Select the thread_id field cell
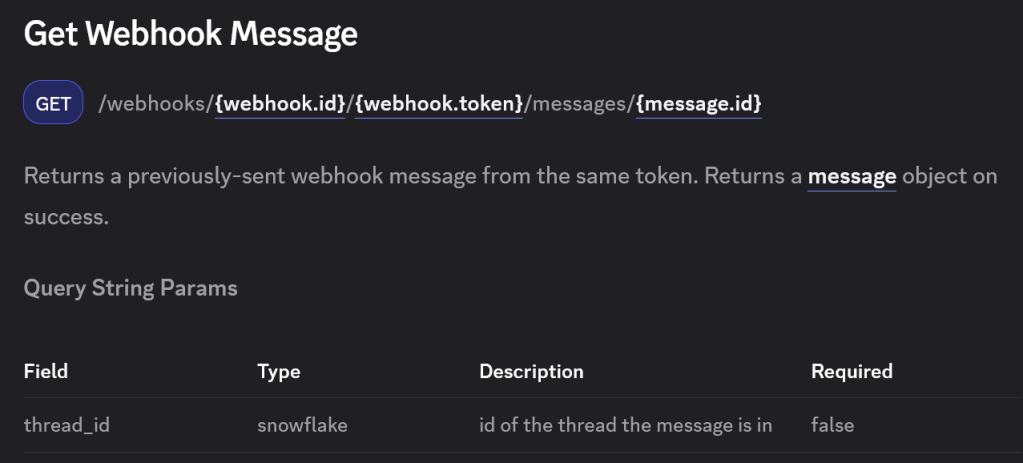This screenshot has height=463, width=1023. pyautogui.click(x=66, y=425)
